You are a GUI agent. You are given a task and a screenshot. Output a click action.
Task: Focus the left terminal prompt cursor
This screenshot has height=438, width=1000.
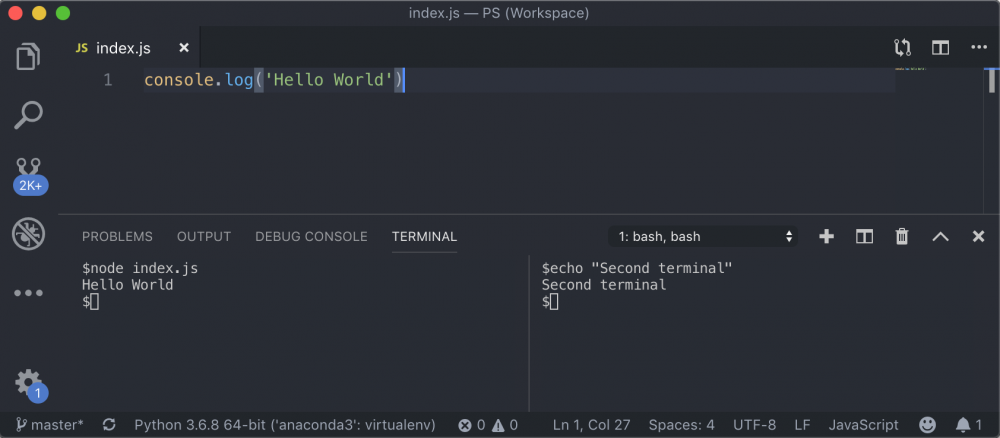point(94,302)
